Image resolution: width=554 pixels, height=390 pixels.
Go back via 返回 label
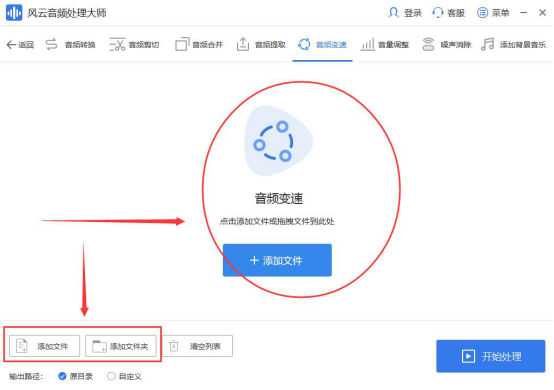[x=26, y=45]
